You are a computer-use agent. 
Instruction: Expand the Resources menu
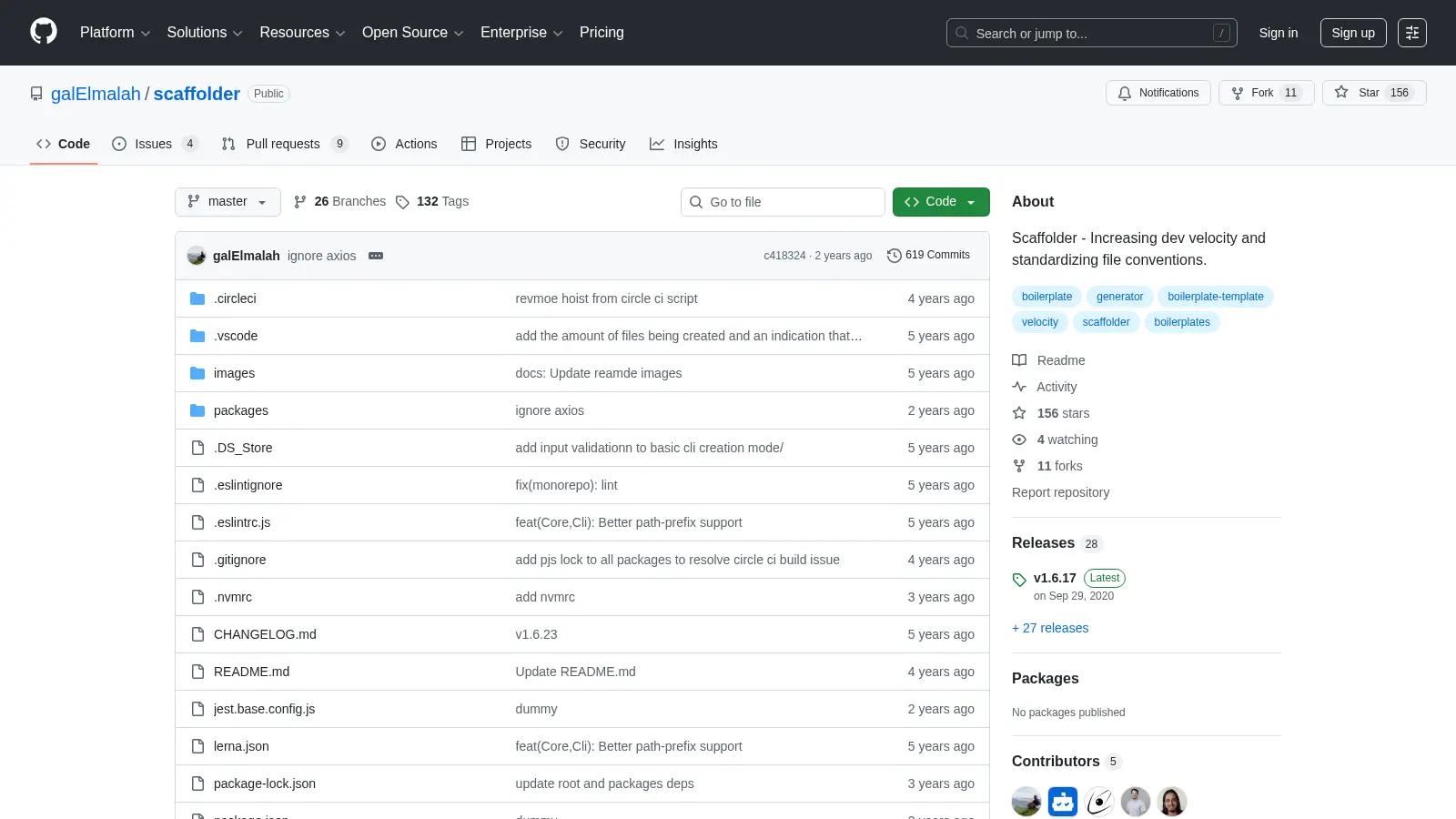(302, 33)
